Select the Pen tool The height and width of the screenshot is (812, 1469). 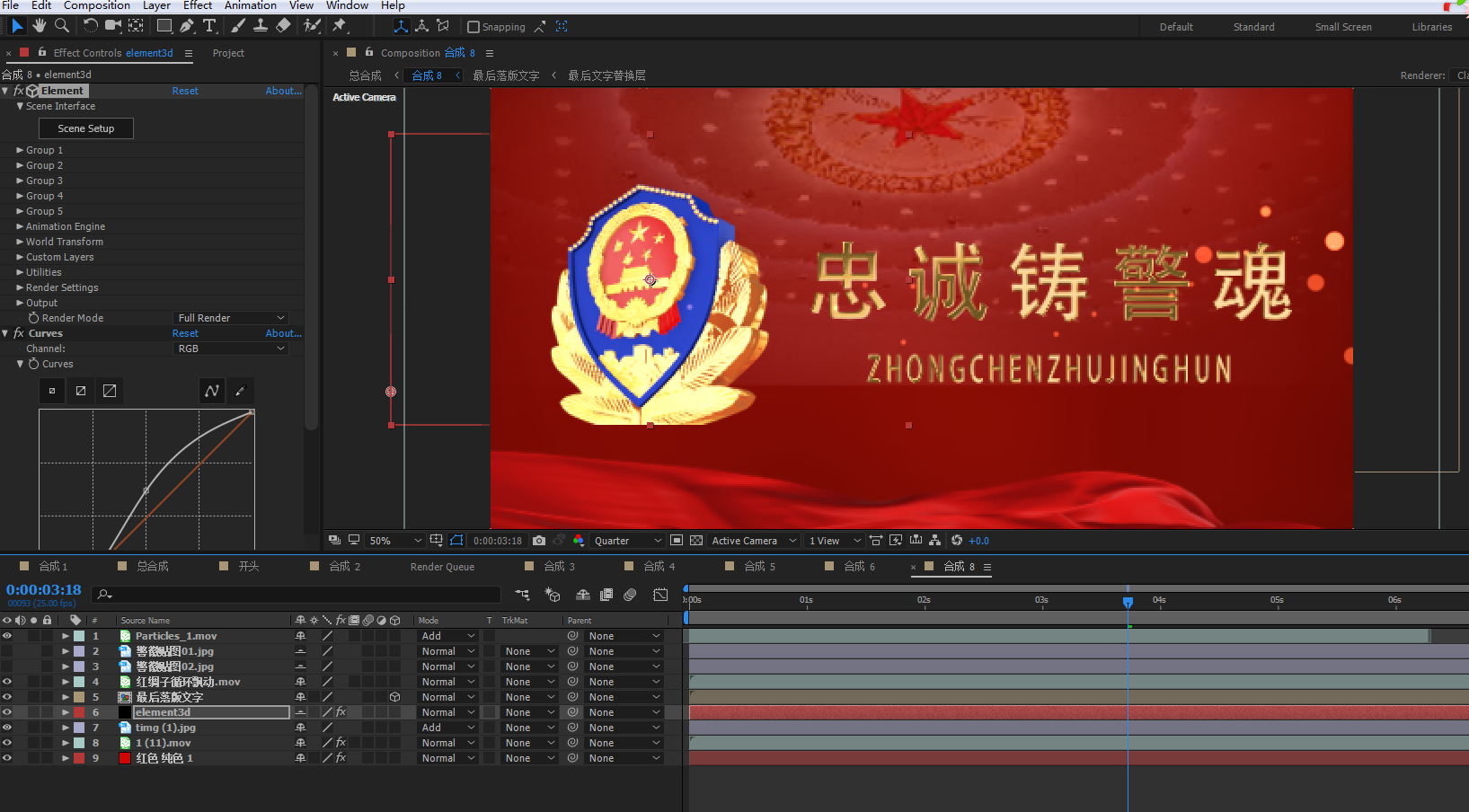(187, 26)
